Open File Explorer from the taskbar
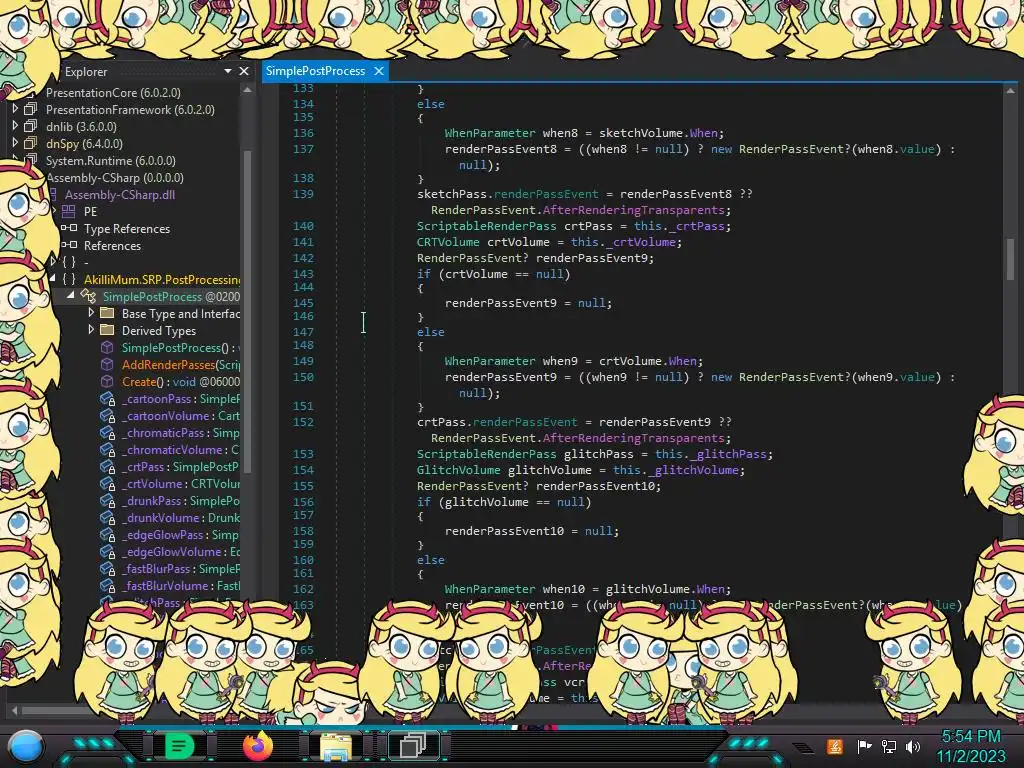Viewport: 1024px width, 768px height. tap(336, 746)
